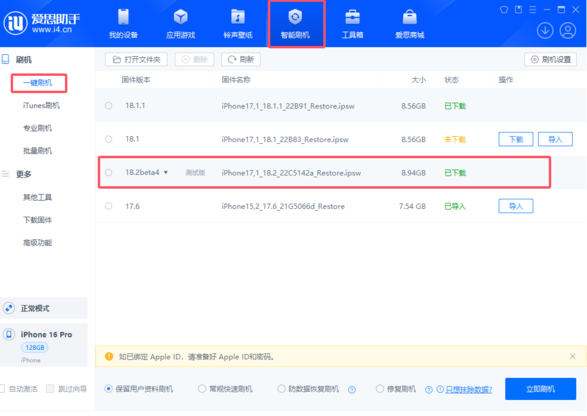Click the 删除 delete button
Viewport: 587px width, 416px height.
(x=194, y=60)
